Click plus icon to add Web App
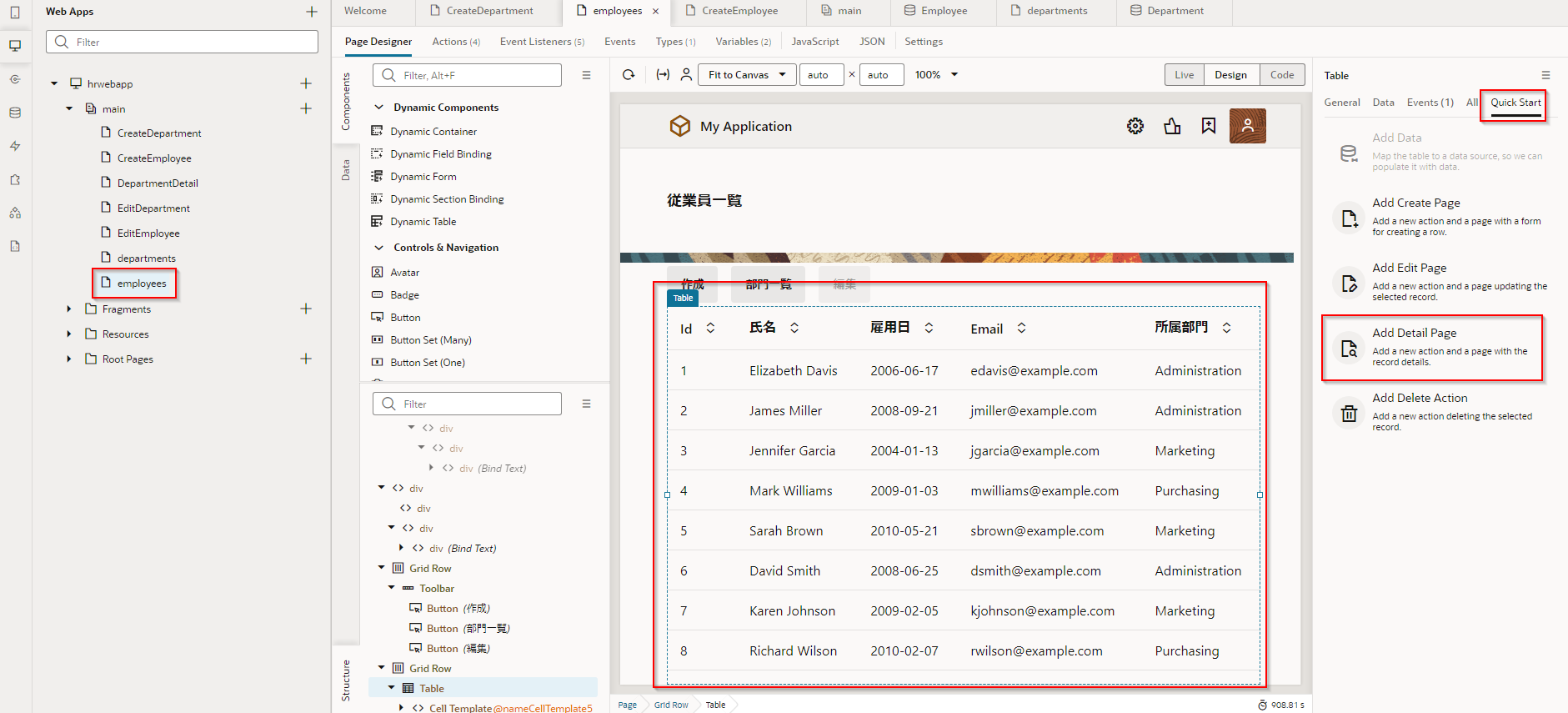 (311, 12)
